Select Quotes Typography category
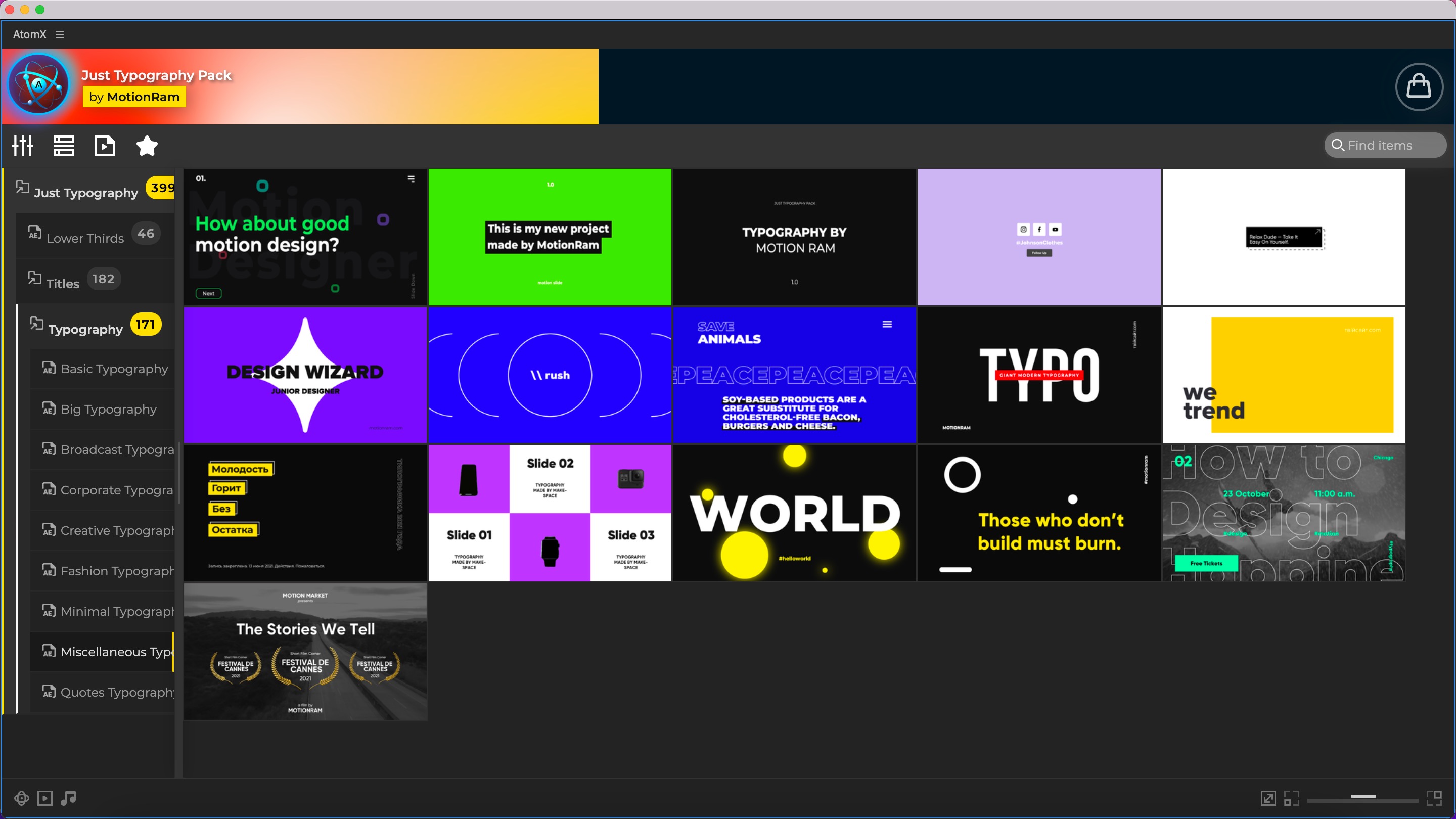 click(x=116, y=693)
